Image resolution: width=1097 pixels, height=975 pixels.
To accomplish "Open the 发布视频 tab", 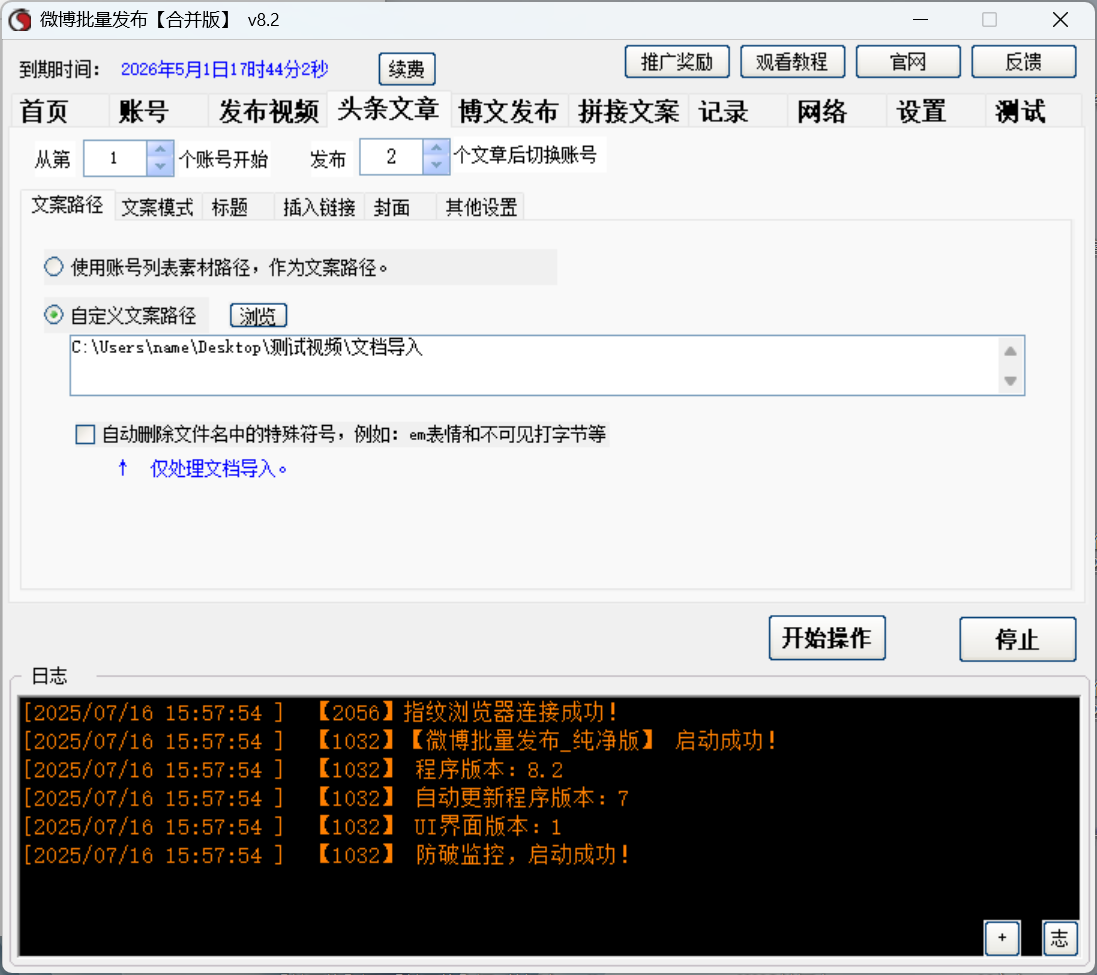I will tap(269, 112).
